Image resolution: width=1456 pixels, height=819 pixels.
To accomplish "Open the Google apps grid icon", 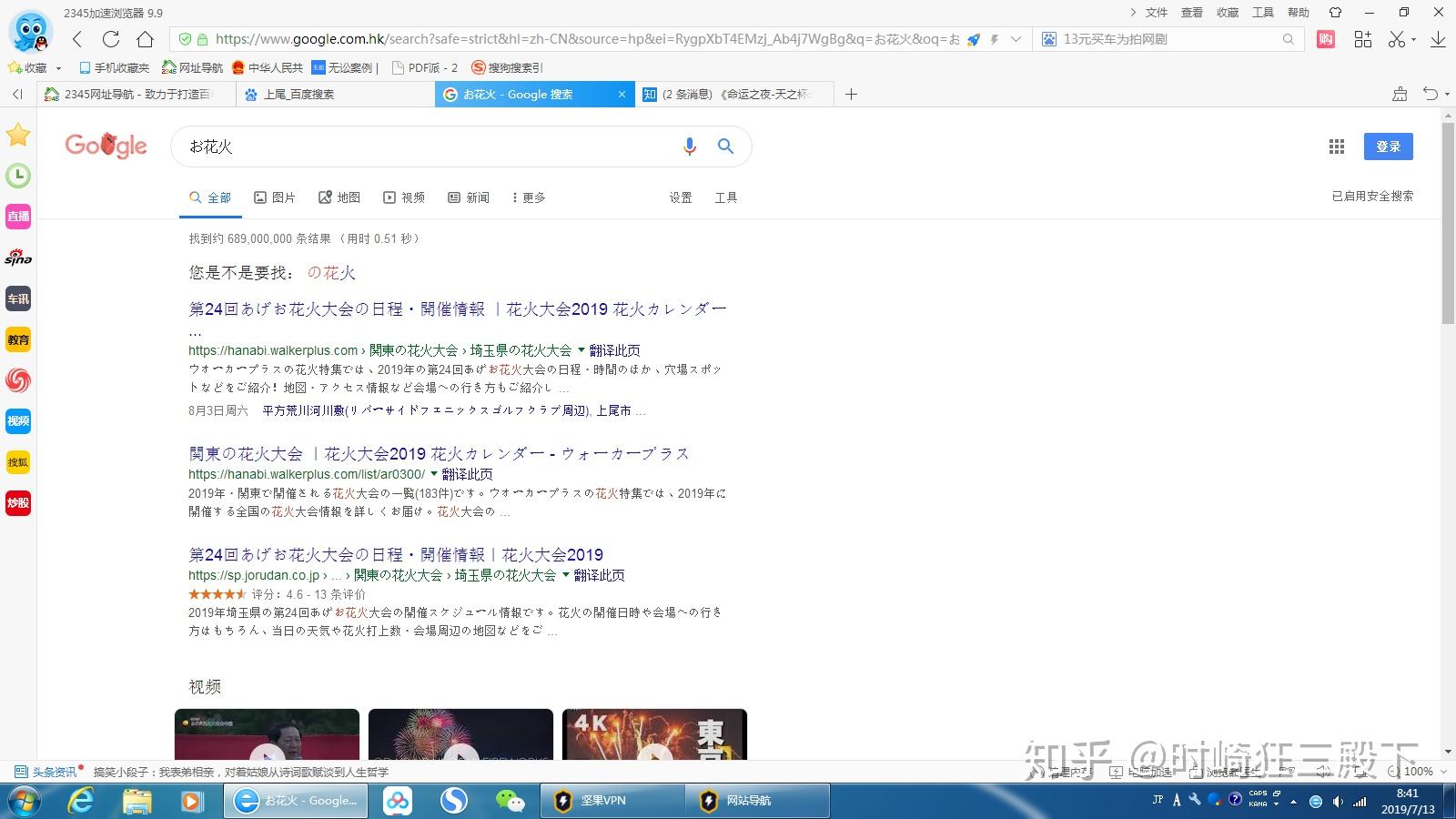I will pos(1337,147).
